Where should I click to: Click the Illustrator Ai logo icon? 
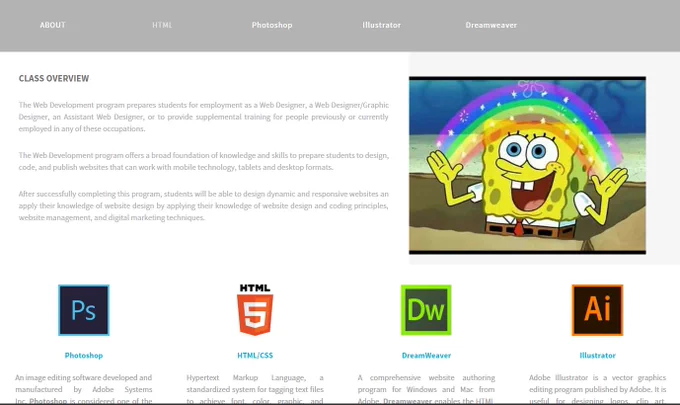tap(597, 310)
